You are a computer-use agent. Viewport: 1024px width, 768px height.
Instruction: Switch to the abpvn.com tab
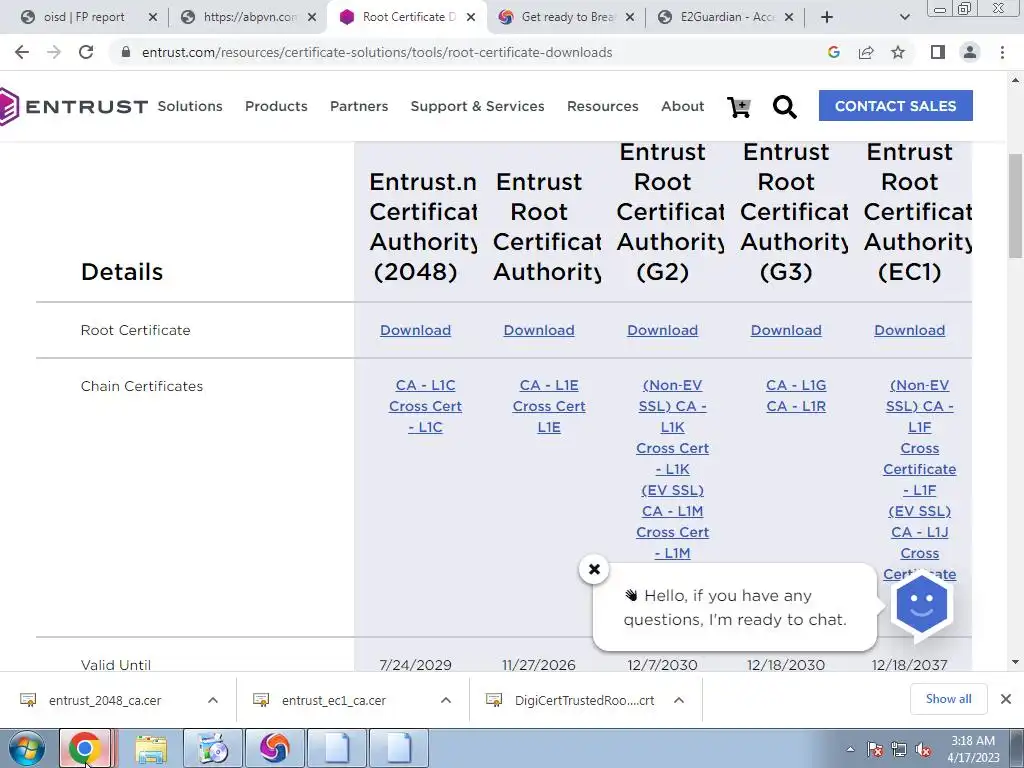248,17
